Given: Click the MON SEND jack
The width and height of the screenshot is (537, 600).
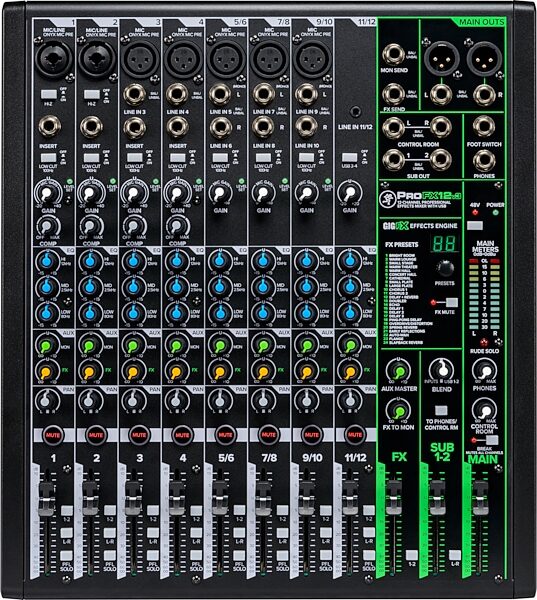Looking at the screenshot, I should coord(394,55).
